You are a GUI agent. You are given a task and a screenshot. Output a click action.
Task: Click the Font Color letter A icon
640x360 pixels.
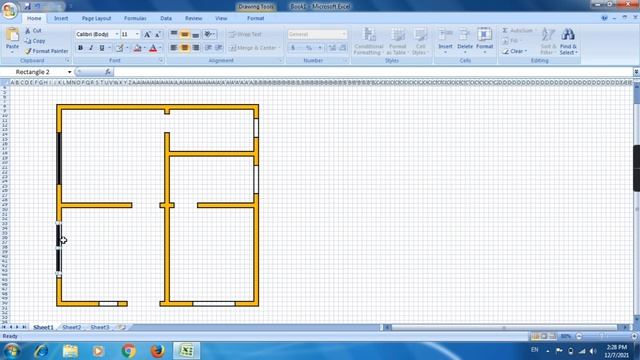[x=153, y=48]
